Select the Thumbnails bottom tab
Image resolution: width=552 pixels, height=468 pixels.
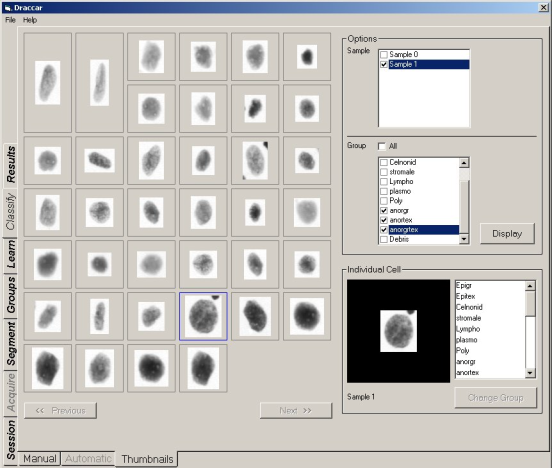(147, 459)
